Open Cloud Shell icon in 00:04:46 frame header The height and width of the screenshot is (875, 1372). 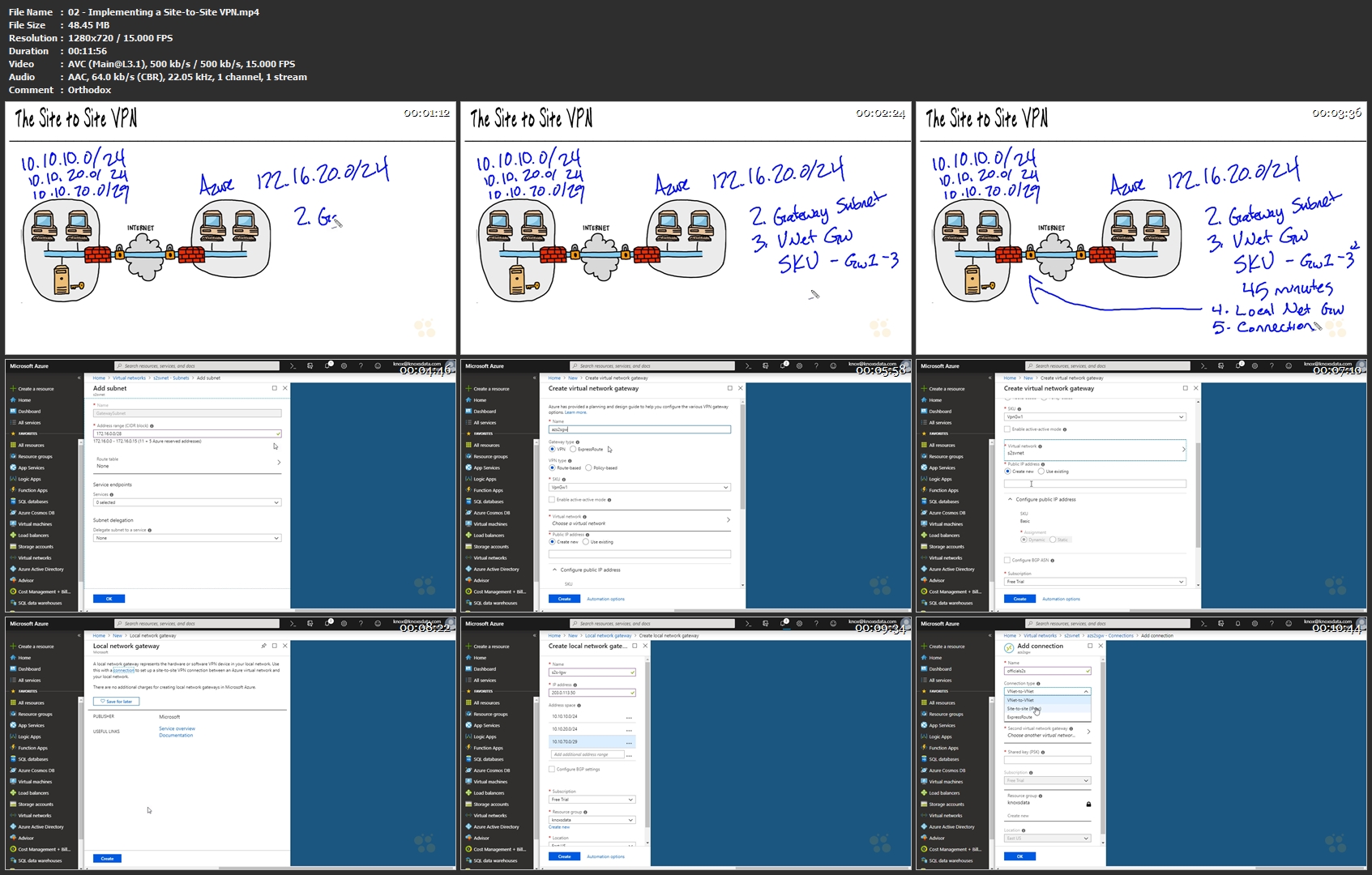point(293,366)
